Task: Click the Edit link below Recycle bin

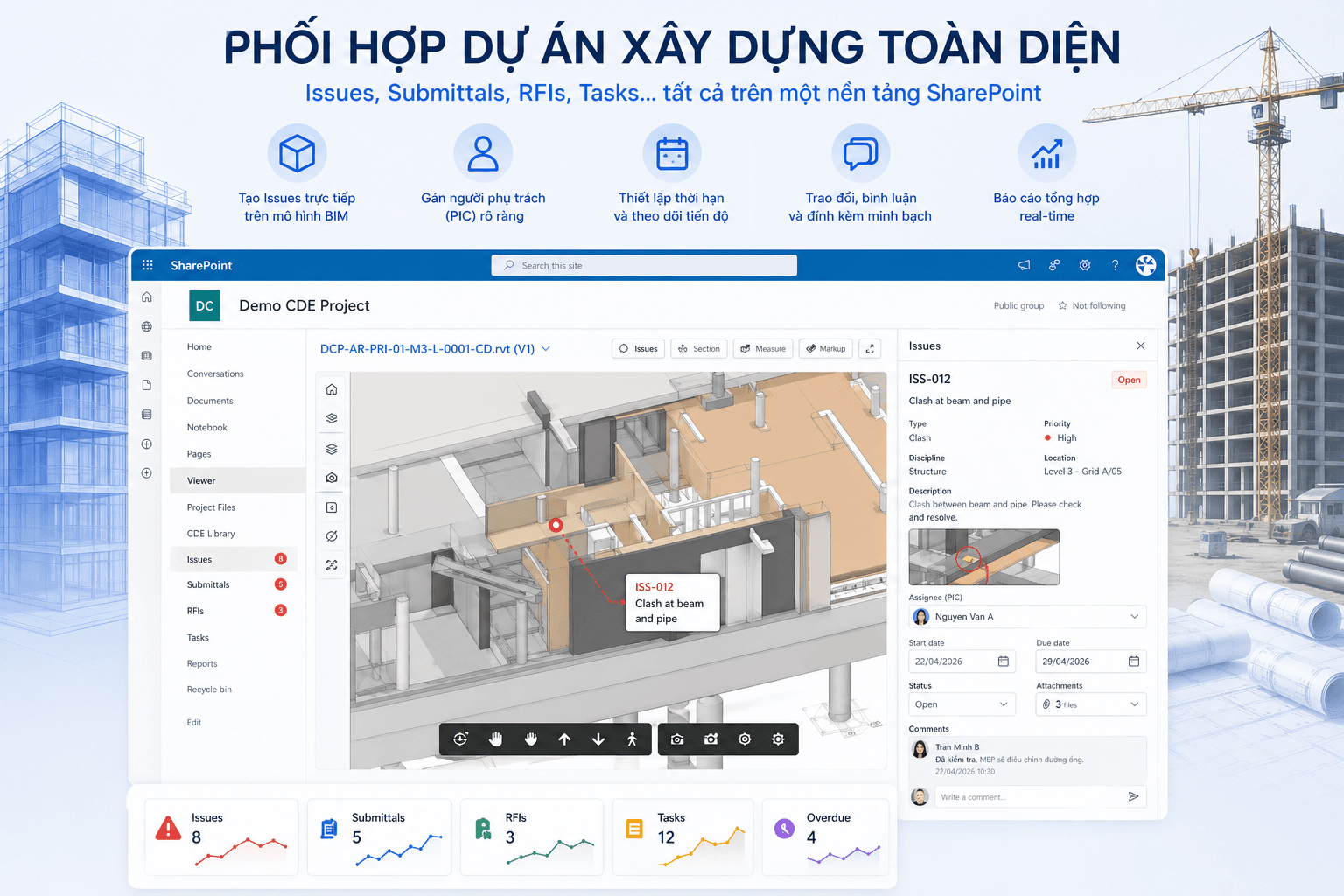Action: [x=193, y=722]
